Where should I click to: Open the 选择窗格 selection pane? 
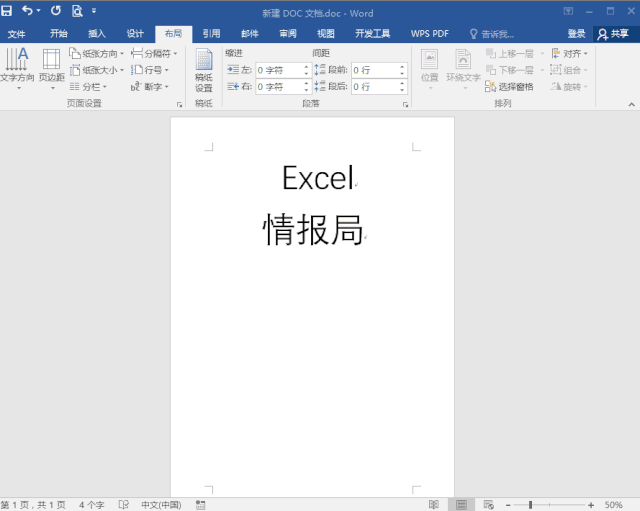509,87
